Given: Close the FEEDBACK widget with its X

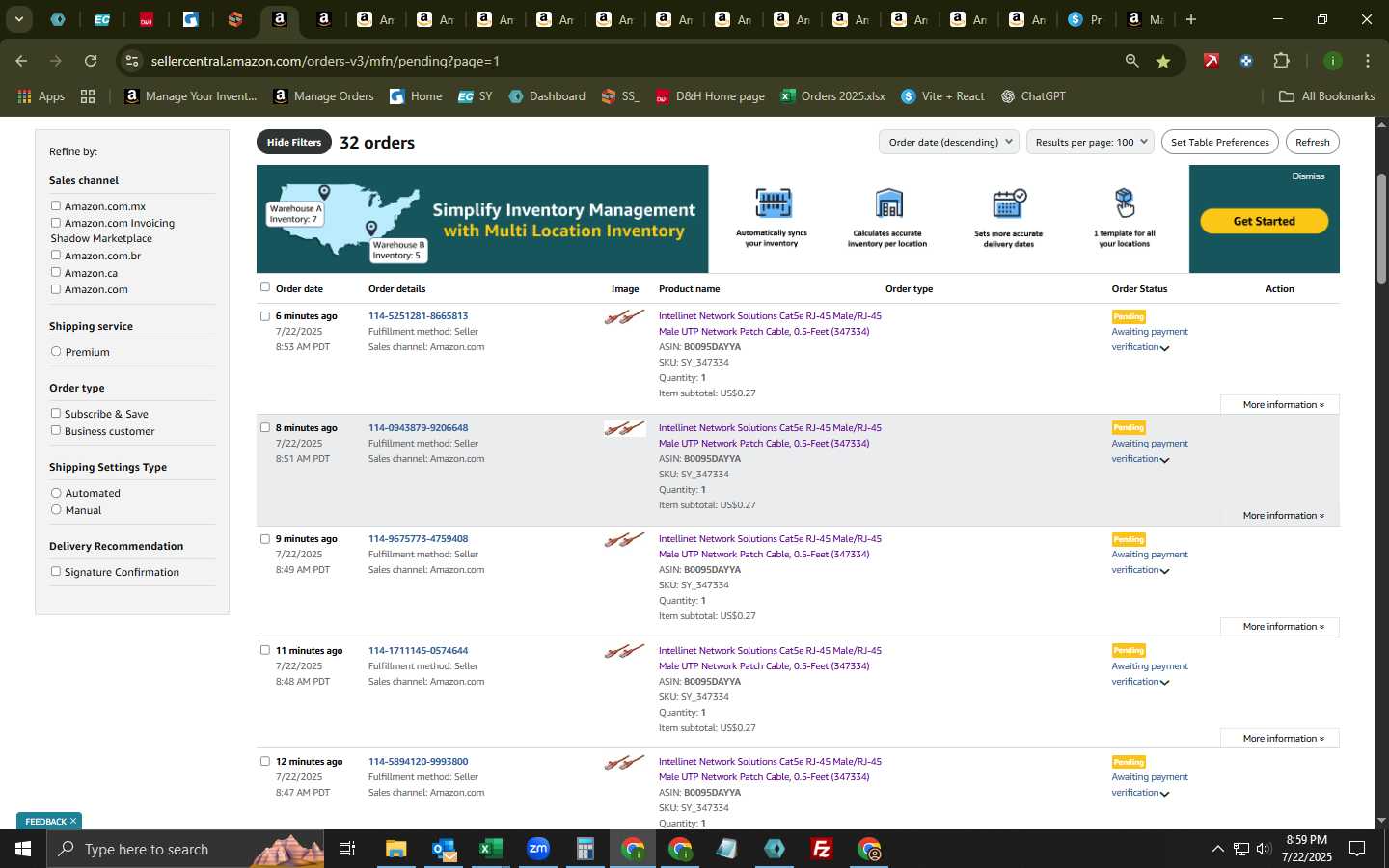Looking at the screenshot, I should pyautogui.click(x=72, y=821).
